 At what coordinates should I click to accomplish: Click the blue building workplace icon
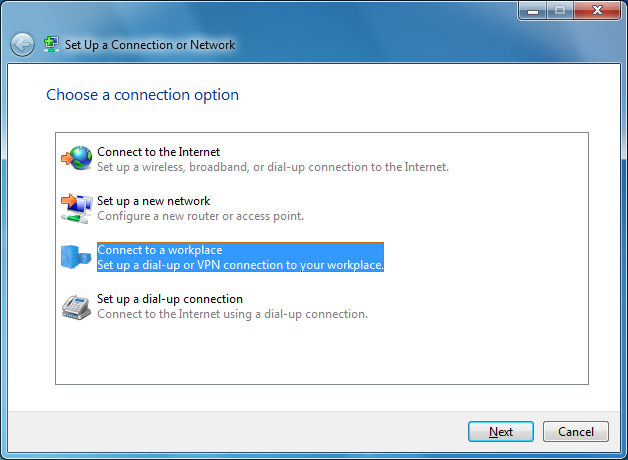coord(76,257)
